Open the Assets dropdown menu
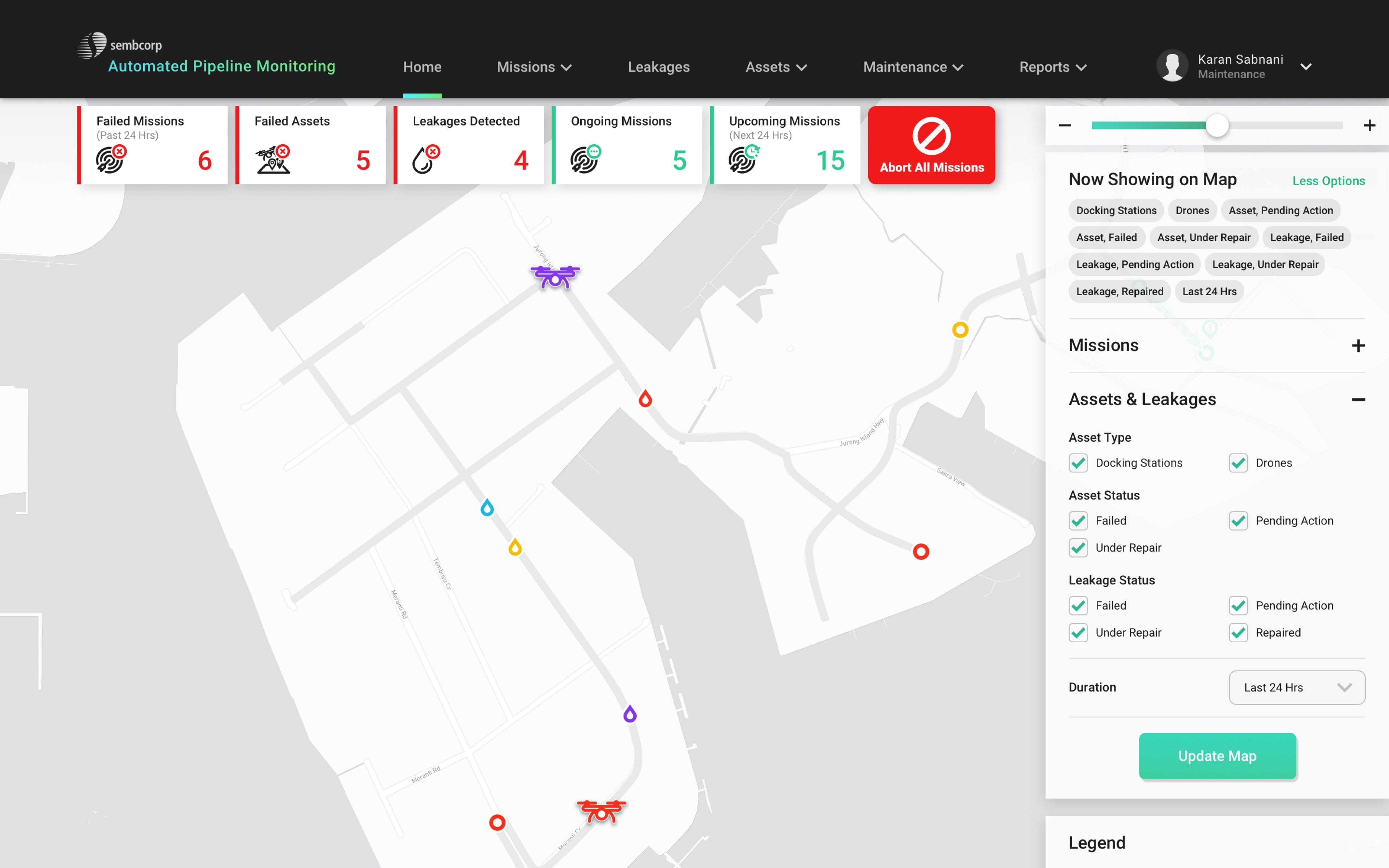 (x=776, y=67)
